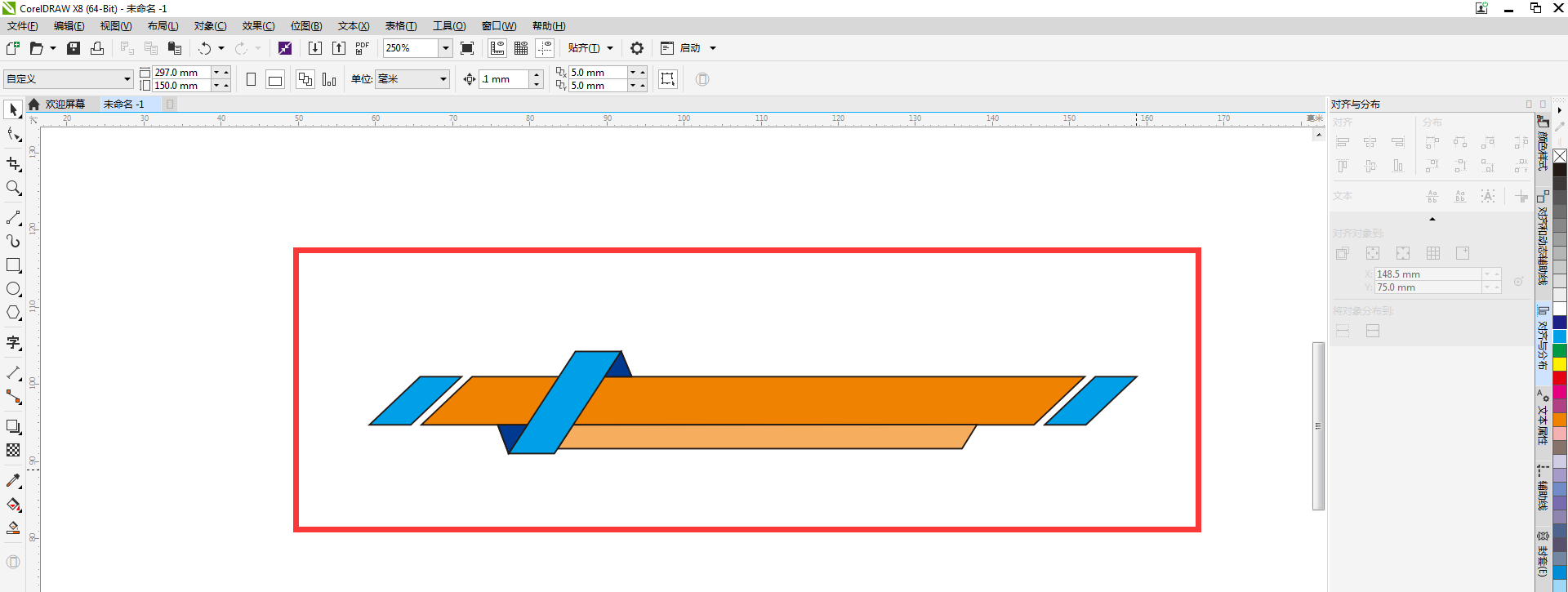
Task: Open the zoom level dropdown (250%)
Action: click(445, 48)
